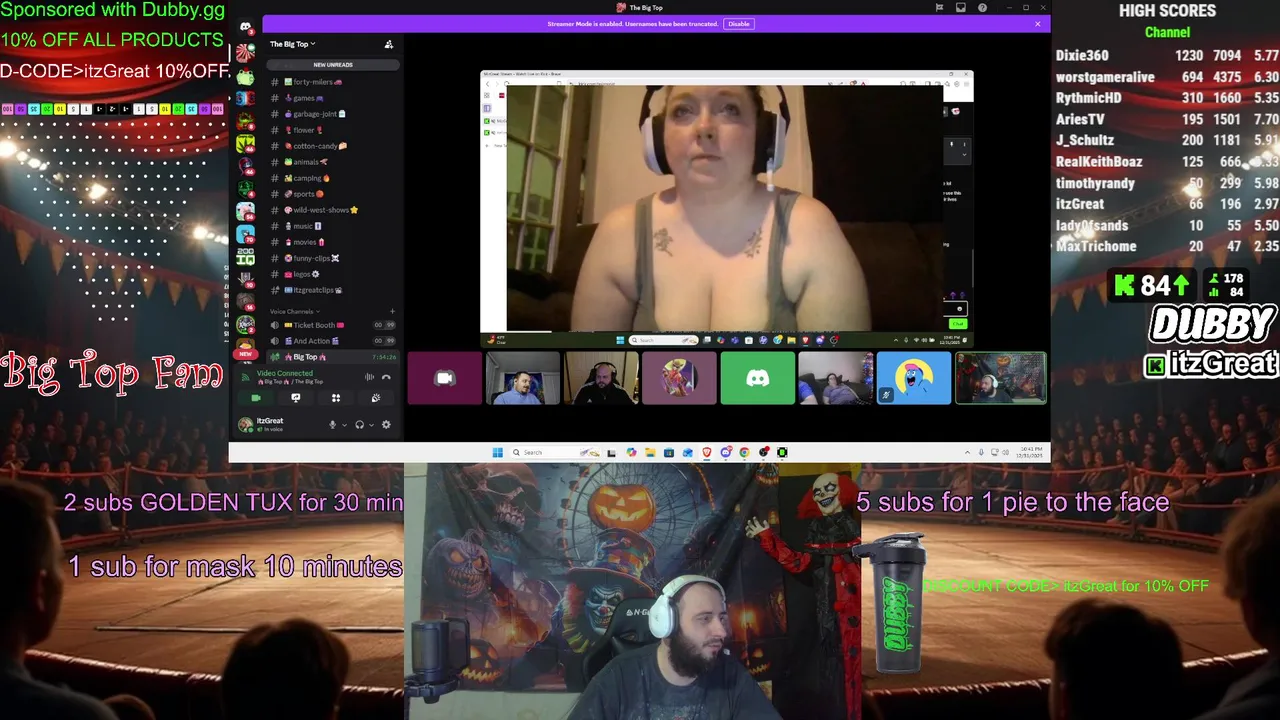Viewport: 1280px width, 720px height.
Task: Open the Brave browser taskbar icon
Action: [707, 452]
